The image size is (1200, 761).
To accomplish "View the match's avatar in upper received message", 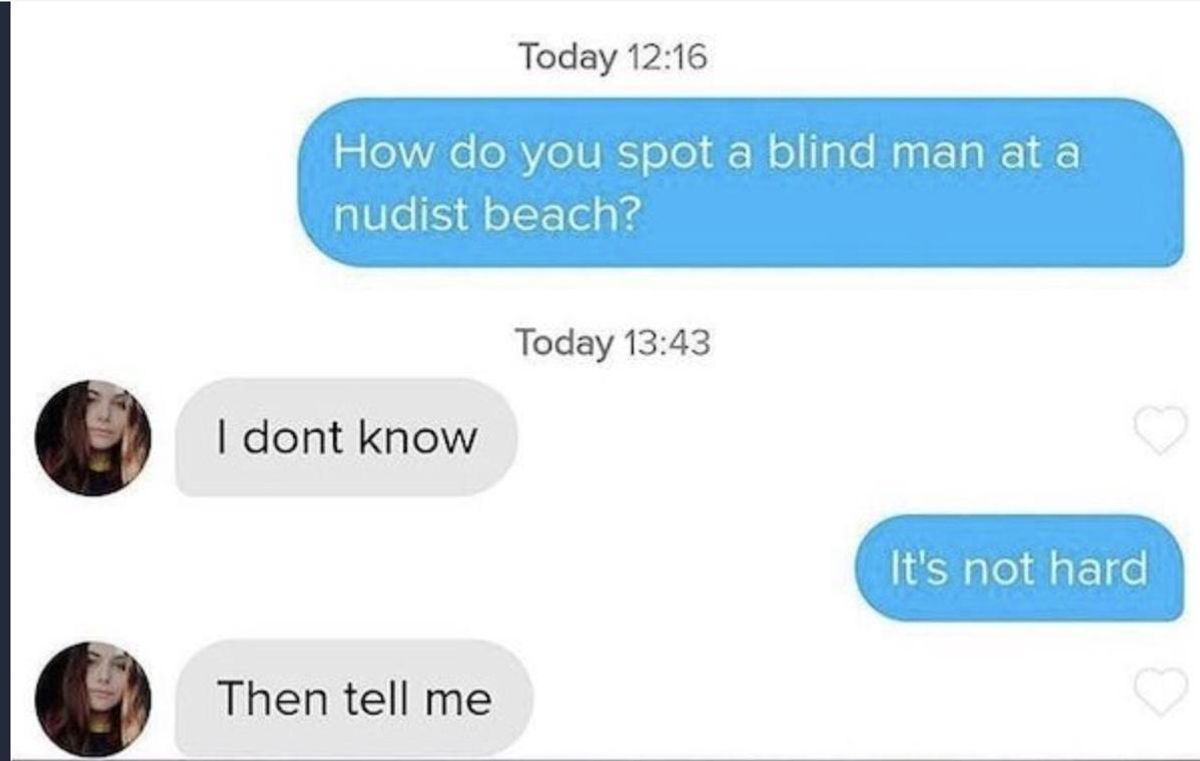I will pos(93,437).
